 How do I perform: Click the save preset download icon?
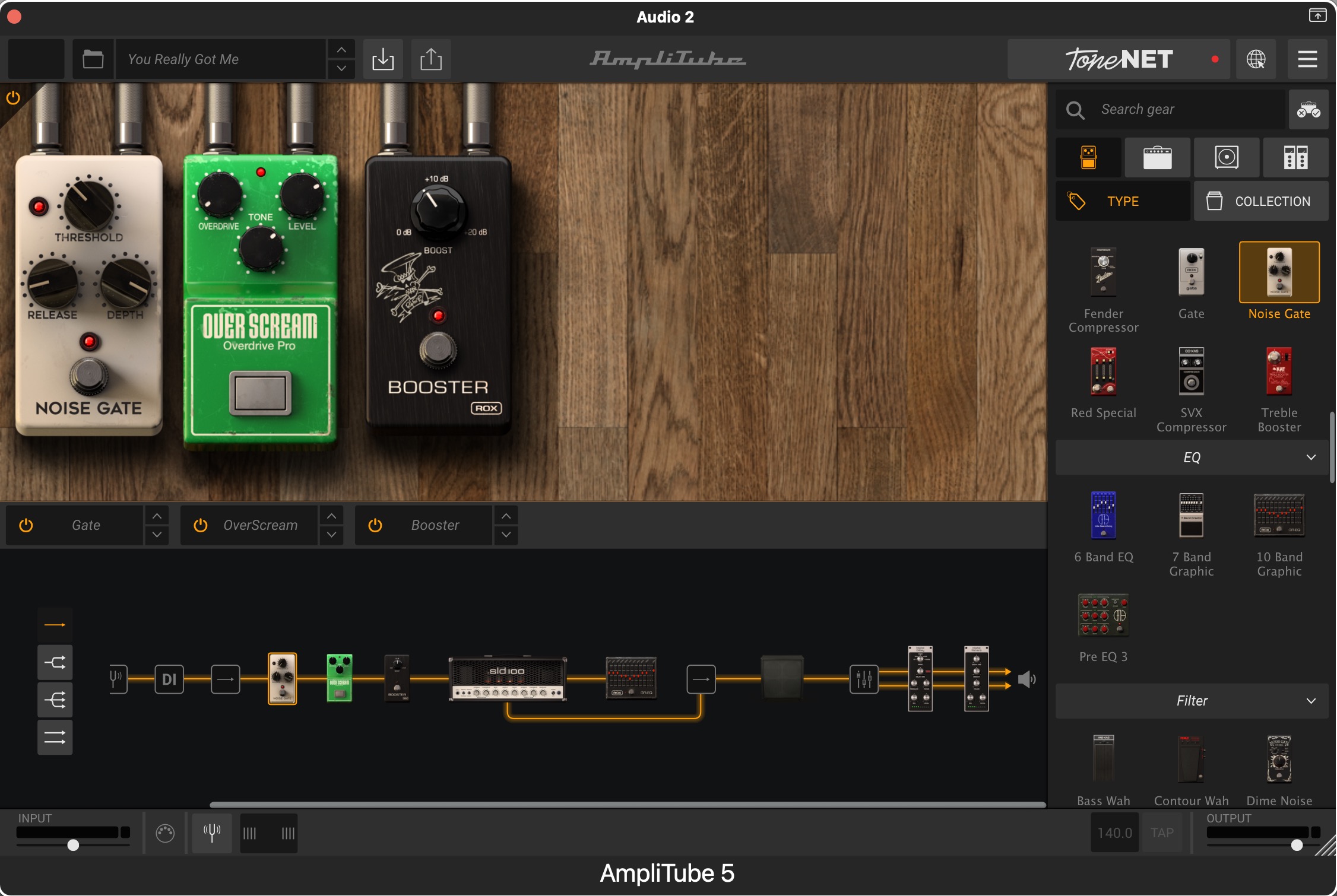click(x=383, y=59)
